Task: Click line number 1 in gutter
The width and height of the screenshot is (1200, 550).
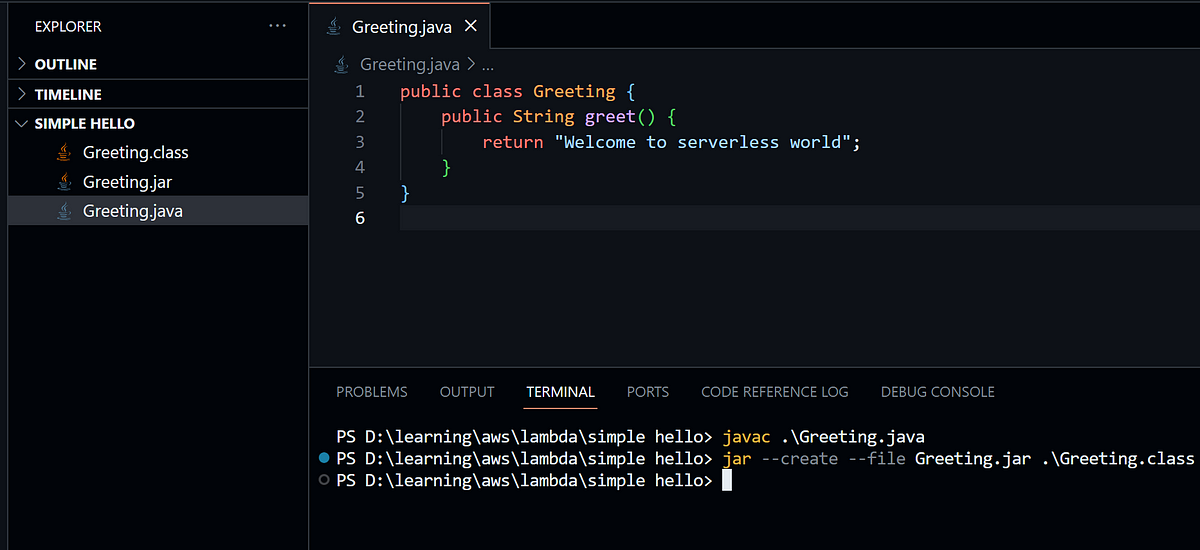Action: pos(360,92)
